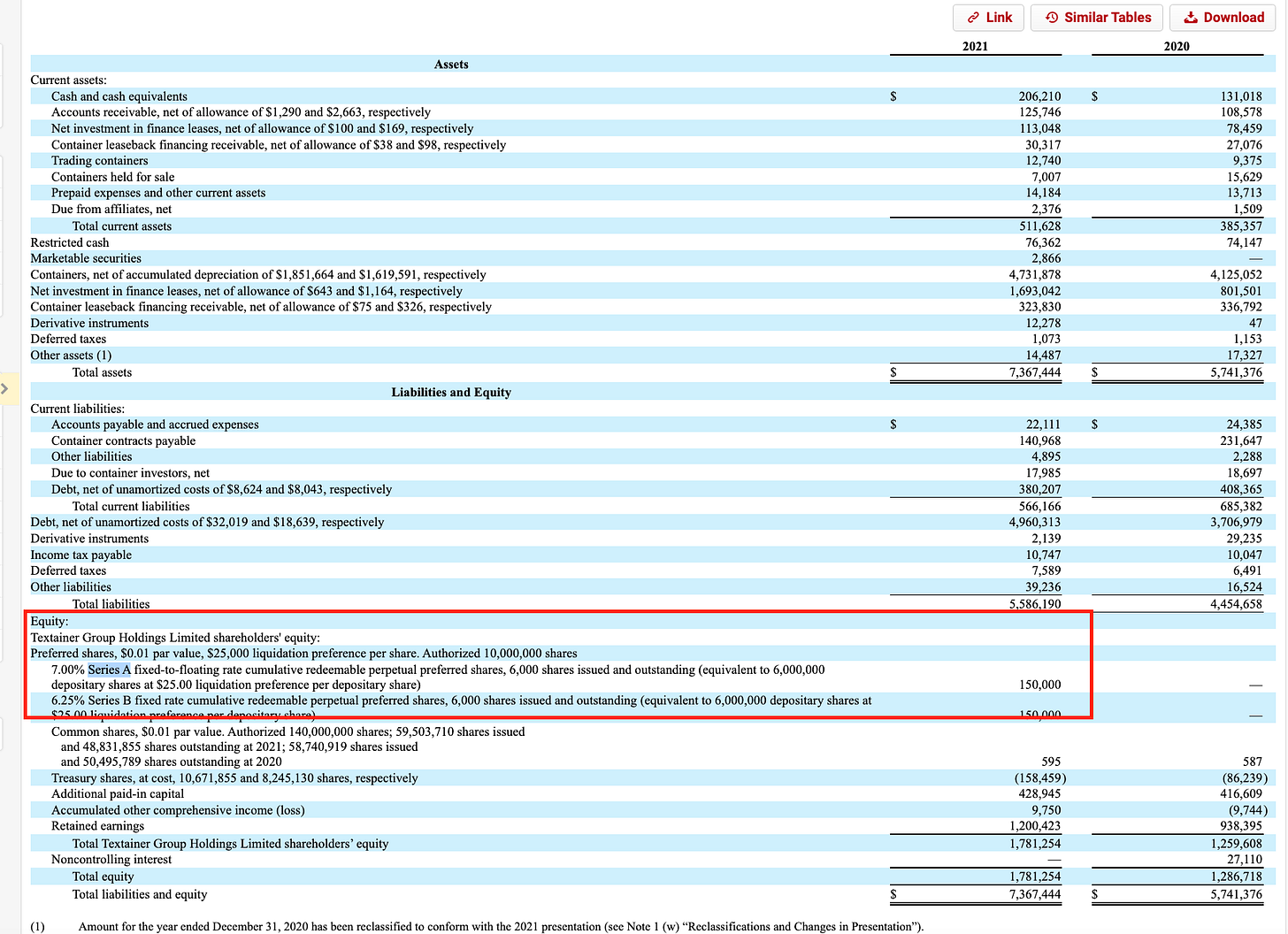
Task: Click the Retained earnings label
Action: click(x=97, y=826)
